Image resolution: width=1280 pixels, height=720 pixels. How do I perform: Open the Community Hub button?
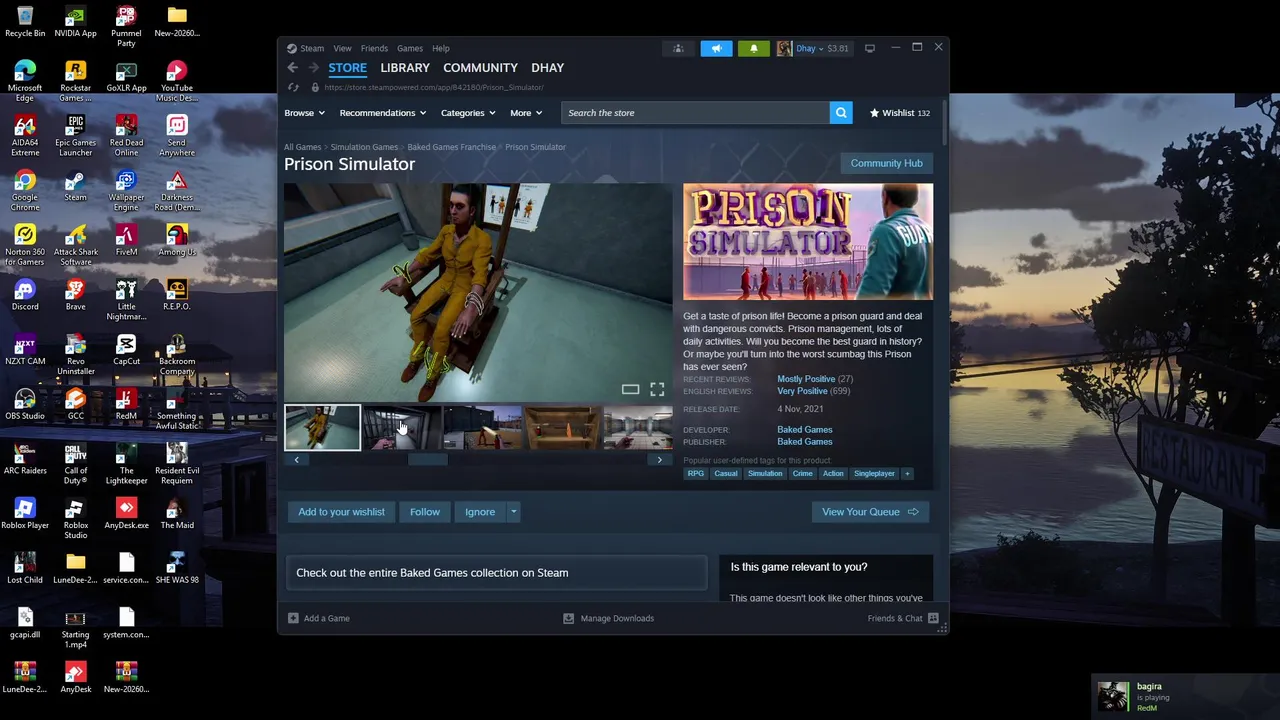click(887, 164)
